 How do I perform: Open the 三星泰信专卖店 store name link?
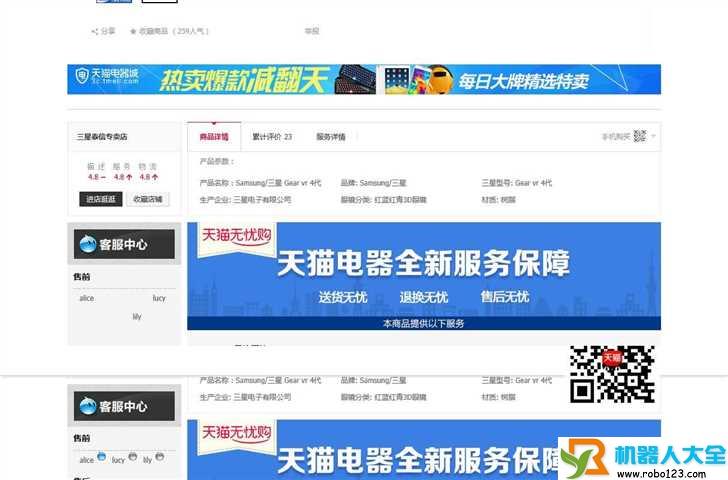(x=102, y=136)
